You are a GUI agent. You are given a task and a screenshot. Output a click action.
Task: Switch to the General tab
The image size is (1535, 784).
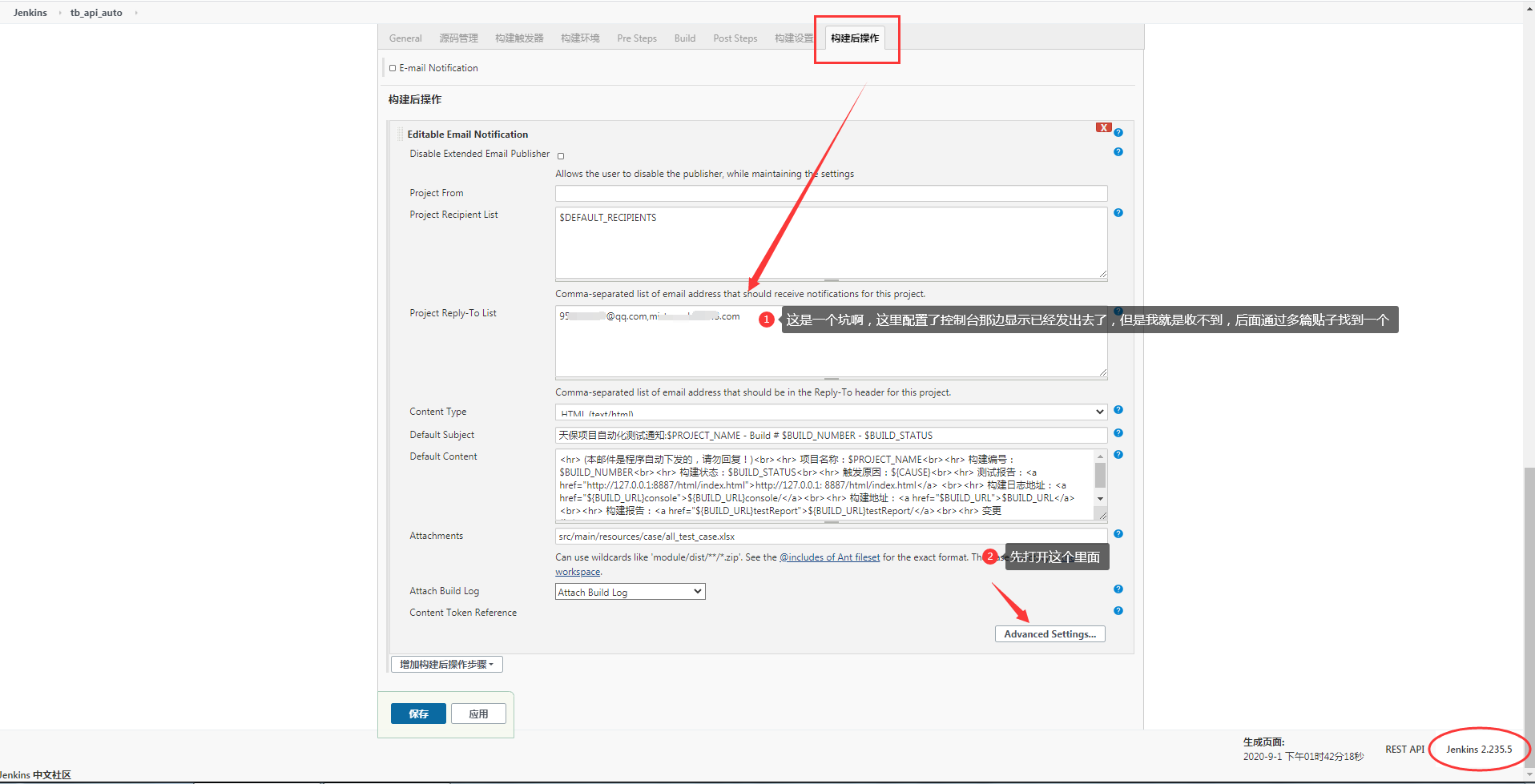[x=405, y=38]
